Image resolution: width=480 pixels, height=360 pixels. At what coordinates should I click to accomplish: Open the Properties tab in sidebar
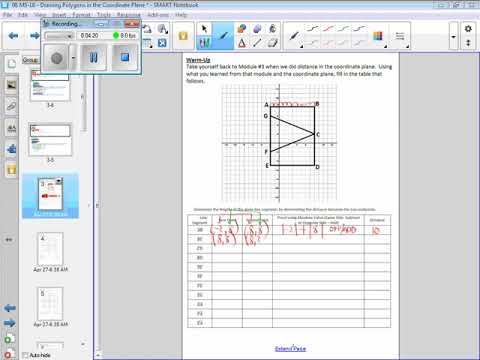pyautogui.click(x=12, y=128)
